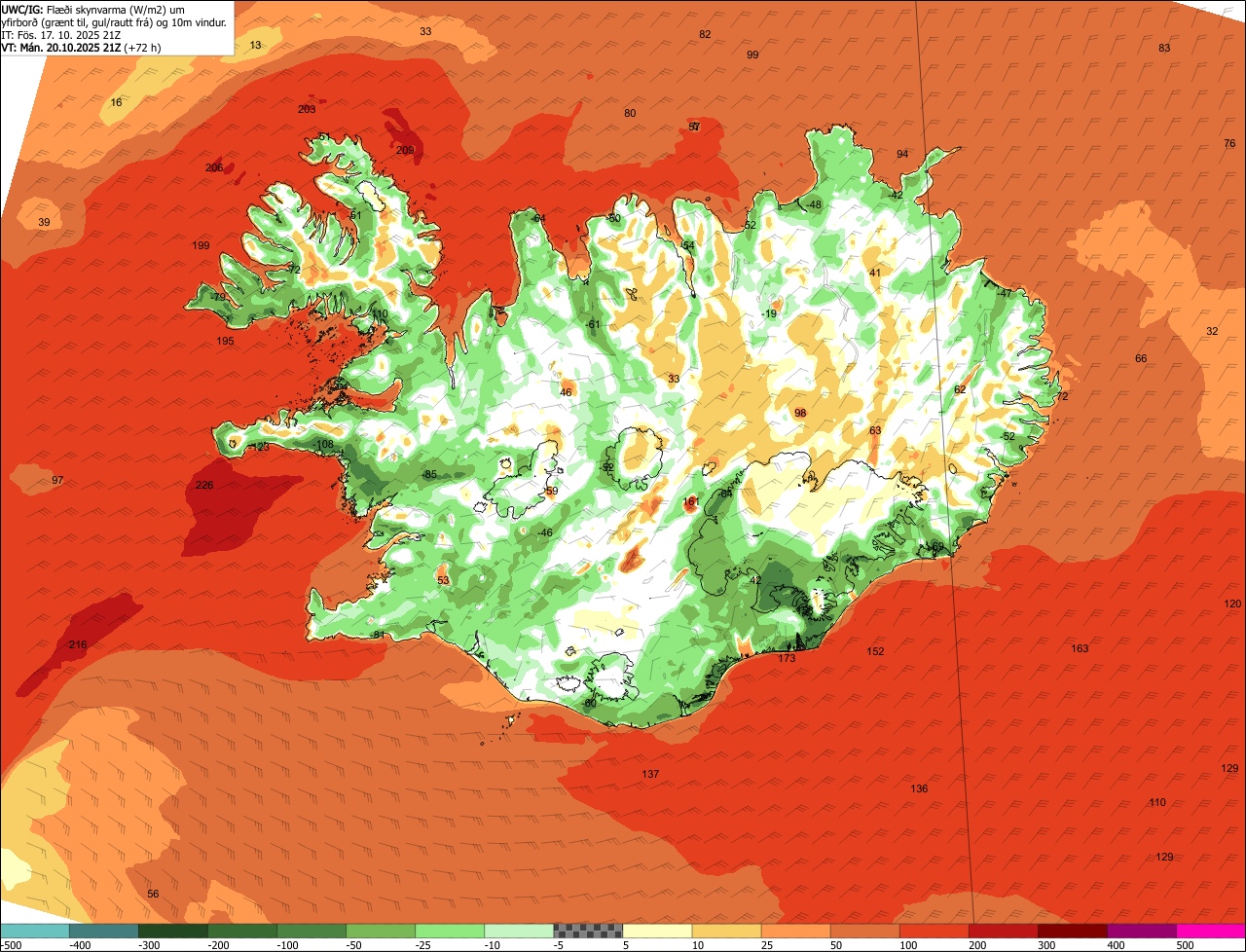This screenshot has width=1246, height=952.
Task: Click the map value 41 in the northeast
Action: coord(875,273)
